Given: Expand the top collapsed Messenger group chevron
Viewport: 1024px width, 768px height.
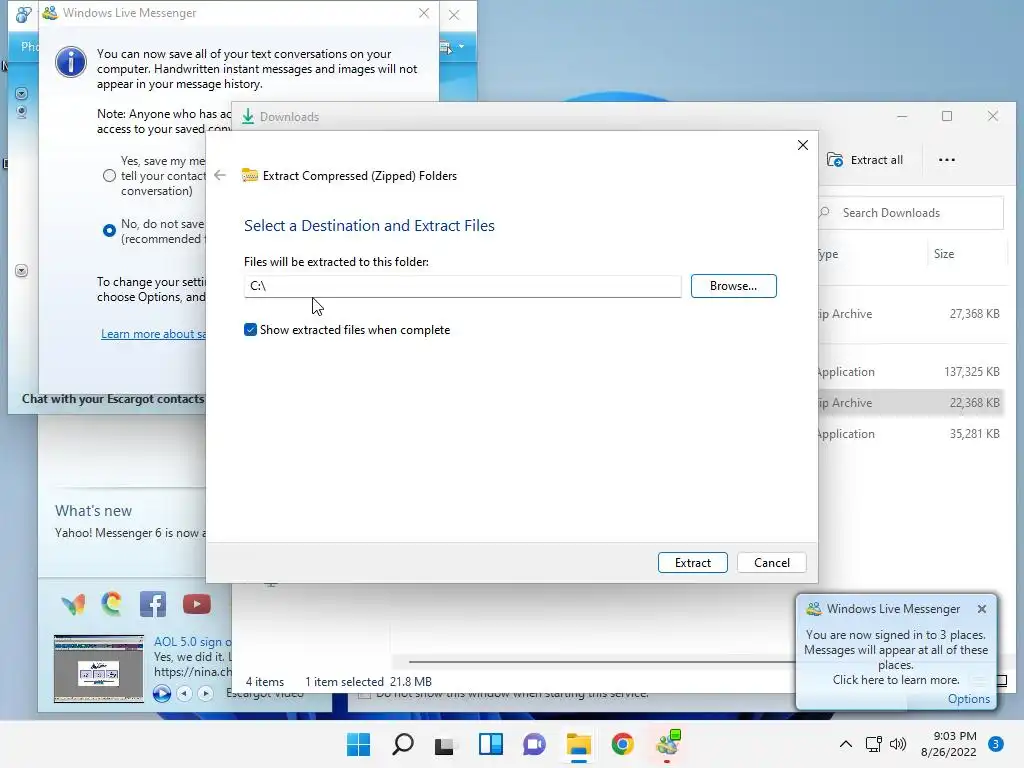Looking at the screenshot, I should click(x=21, y=94).
